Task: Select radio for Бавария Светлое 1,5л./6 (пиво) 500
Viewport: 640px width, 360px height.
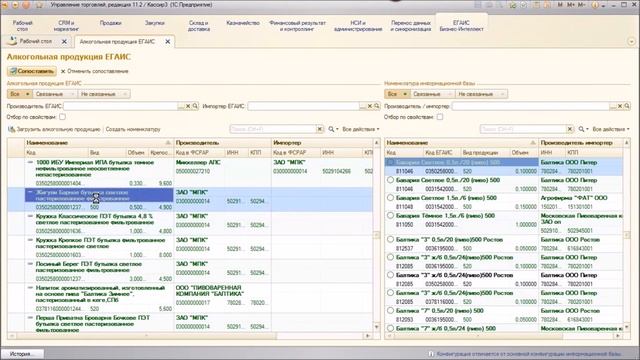Action: pyautogui.click(x=391, y=198)
